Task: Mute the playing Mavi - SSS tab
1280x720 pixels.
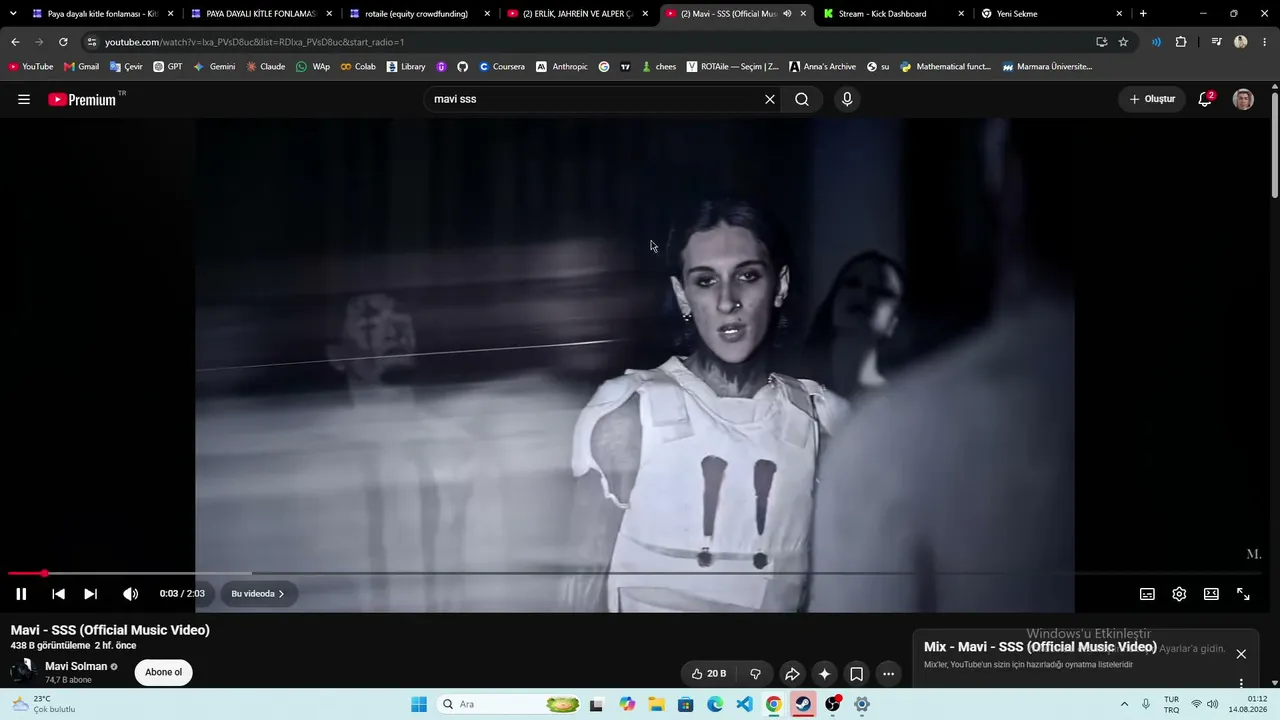Action: pos(787,14)
